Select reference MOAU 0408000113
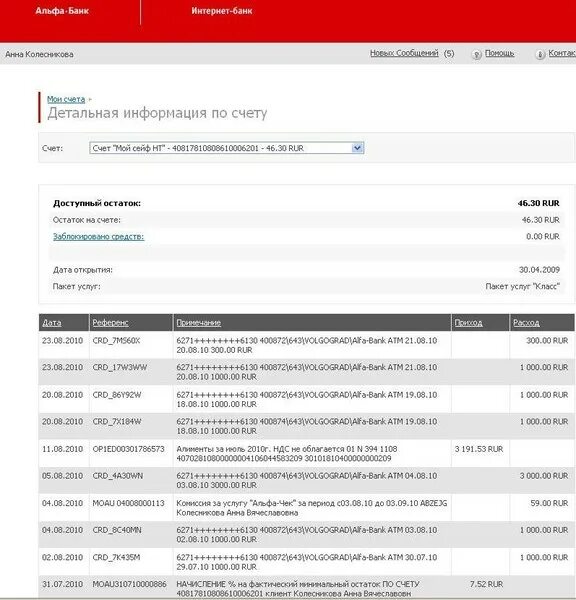Image resolution: width=576 pixels, height=600 pixels. [129, 503]
